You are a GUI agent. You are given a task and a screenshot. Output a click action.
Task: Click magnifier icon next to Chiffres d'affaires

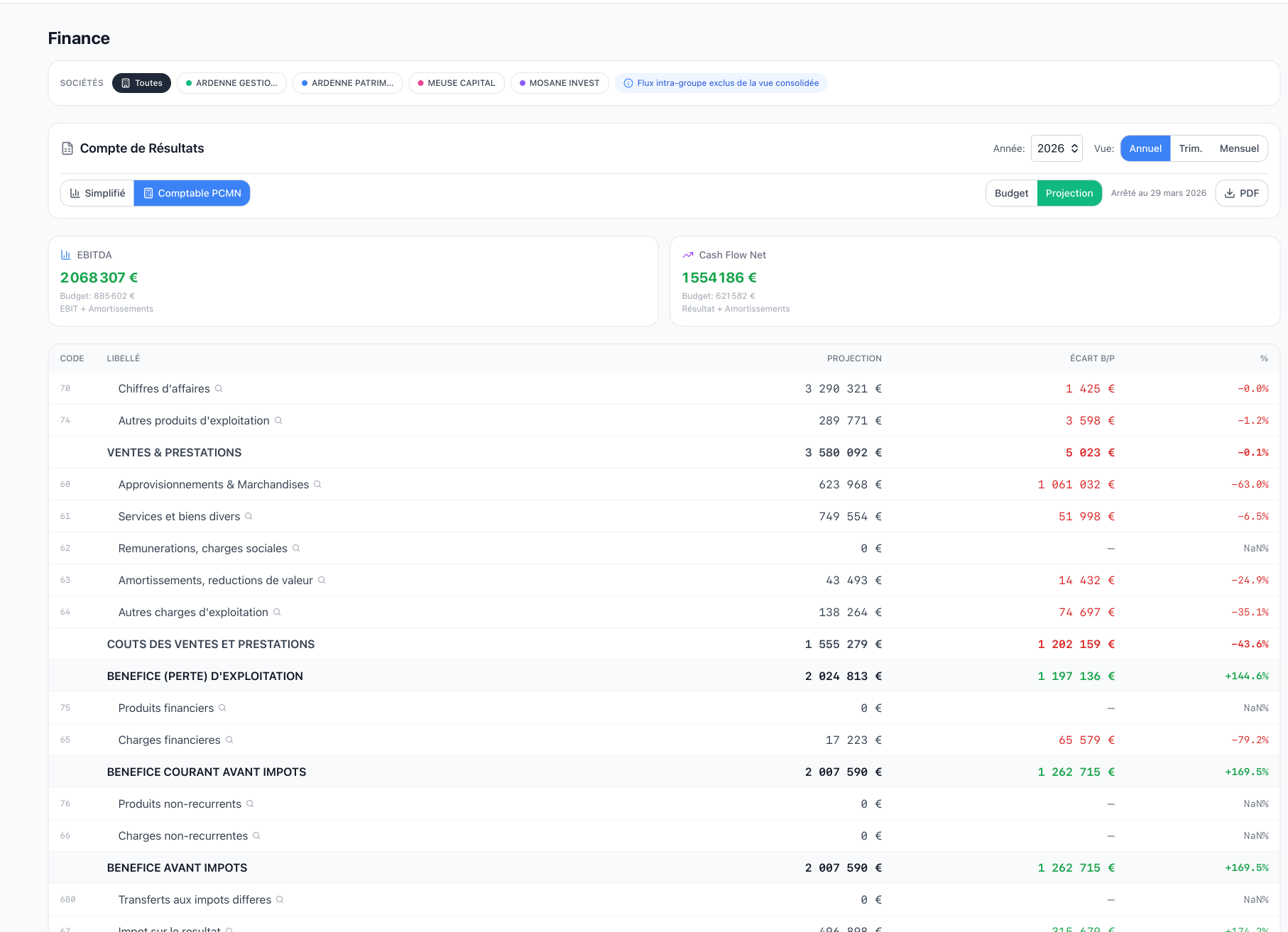click(x=219, y=388)
